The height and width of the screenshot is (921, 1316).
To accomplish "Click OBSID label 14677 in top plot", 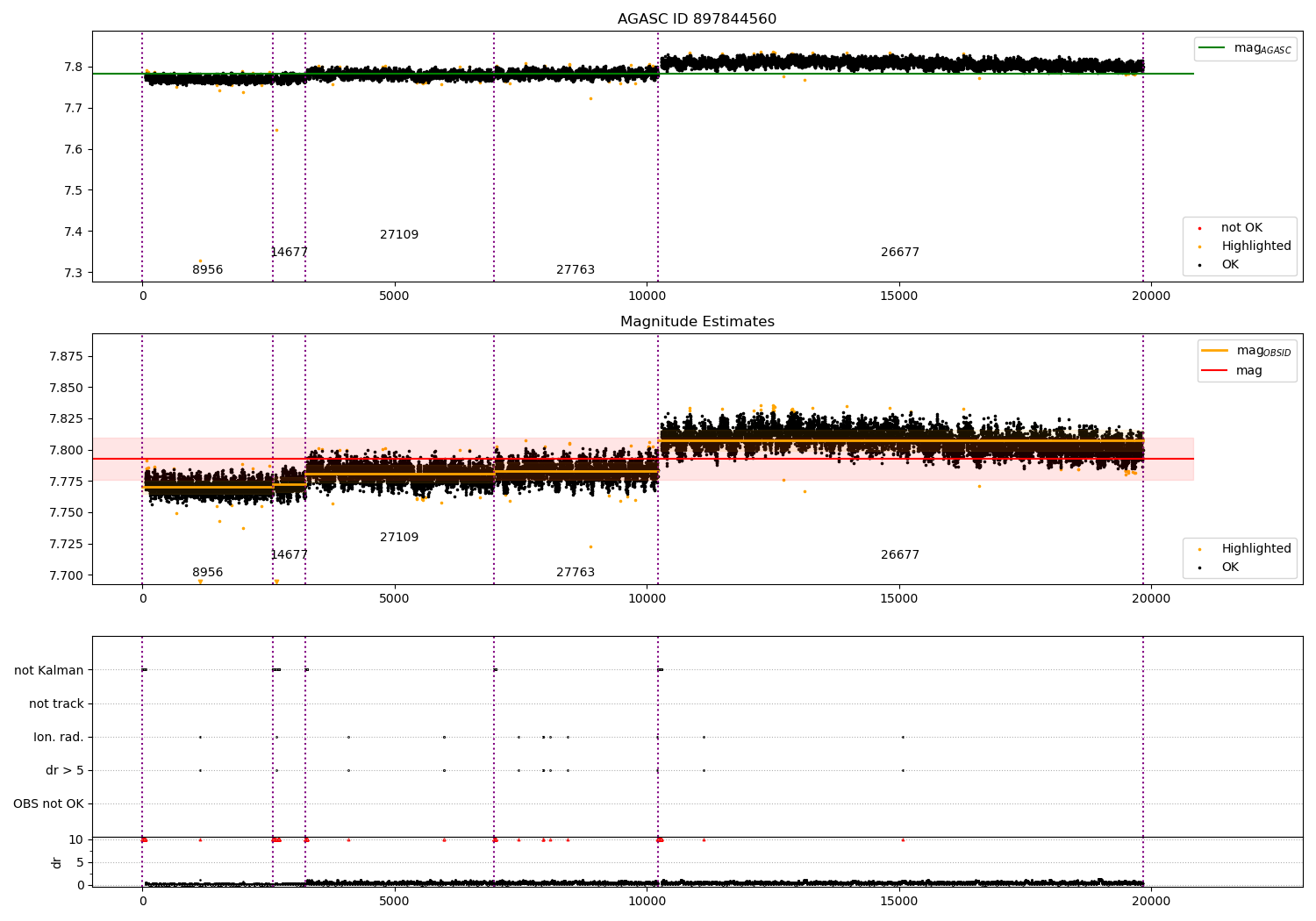I will coord(290,253).
